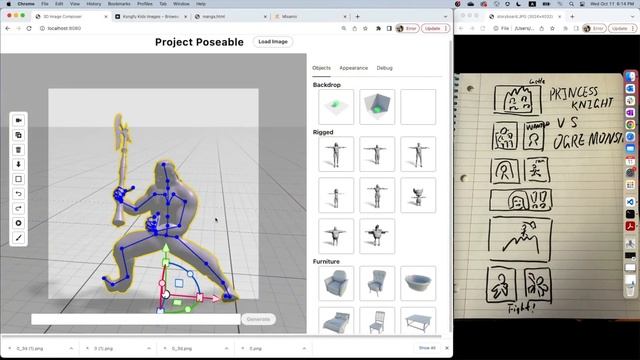640x360 pixels.
Task: Open Chrome from the dock
Action: click(x=630, y=124)
